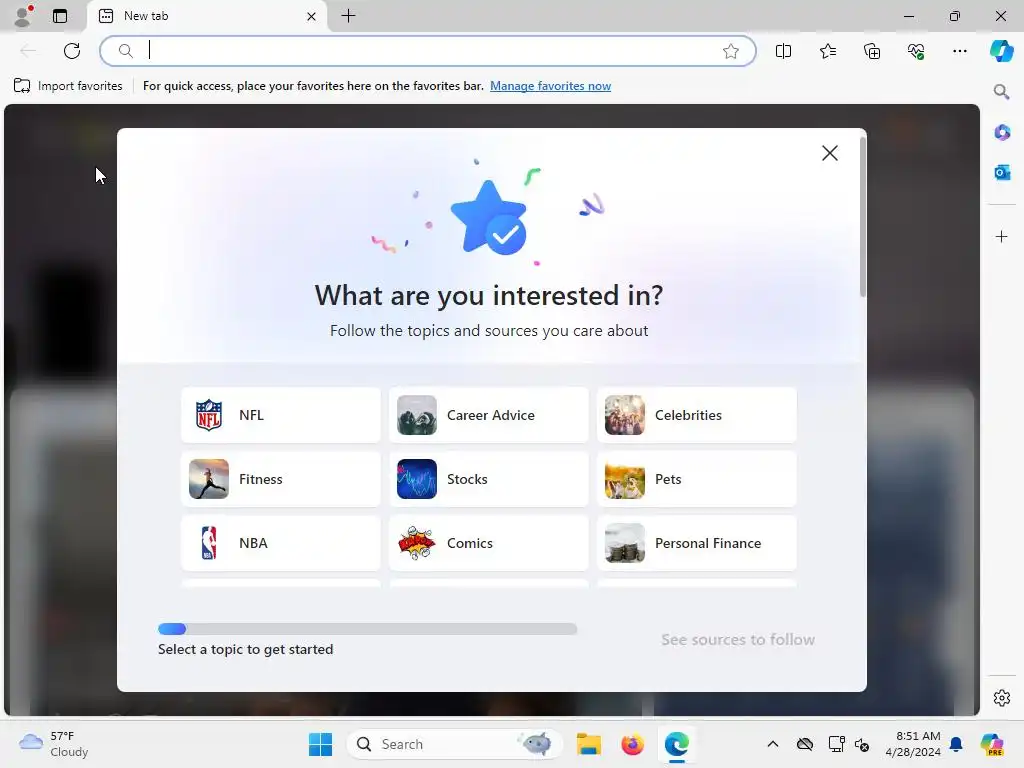Screen dimensions: 1024x768
Task: Select the Career Advice topic
Action: (488, 415)
